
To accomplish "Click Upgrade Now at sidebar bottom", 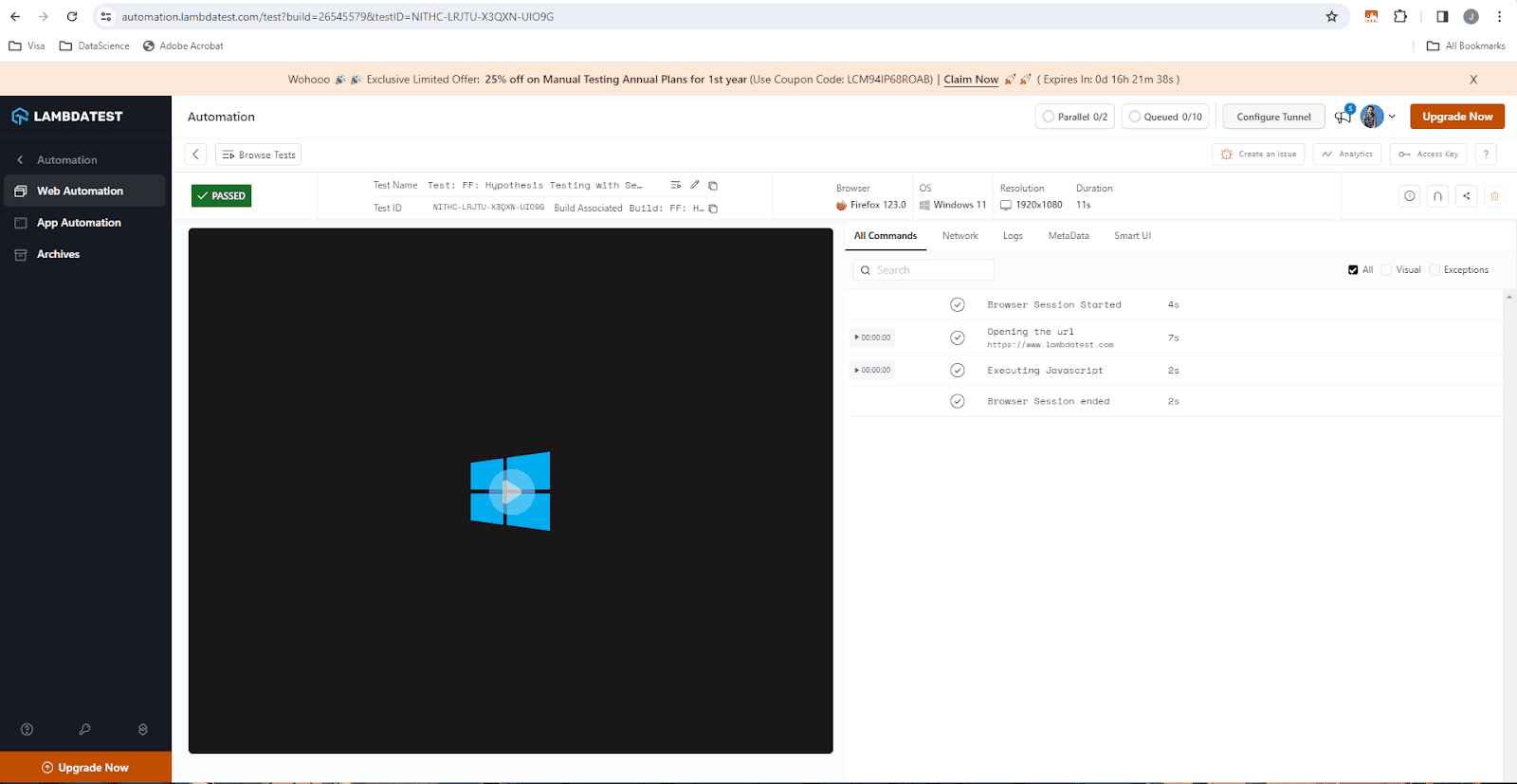I will (85, 767).
